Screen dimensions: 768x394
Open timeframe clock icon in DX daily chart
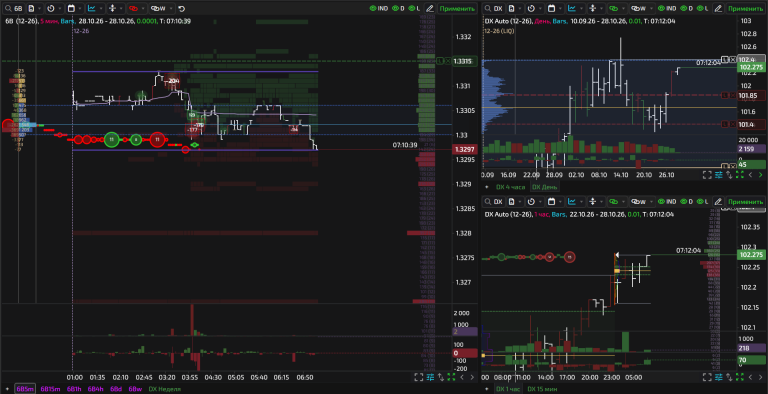(531, 8)
